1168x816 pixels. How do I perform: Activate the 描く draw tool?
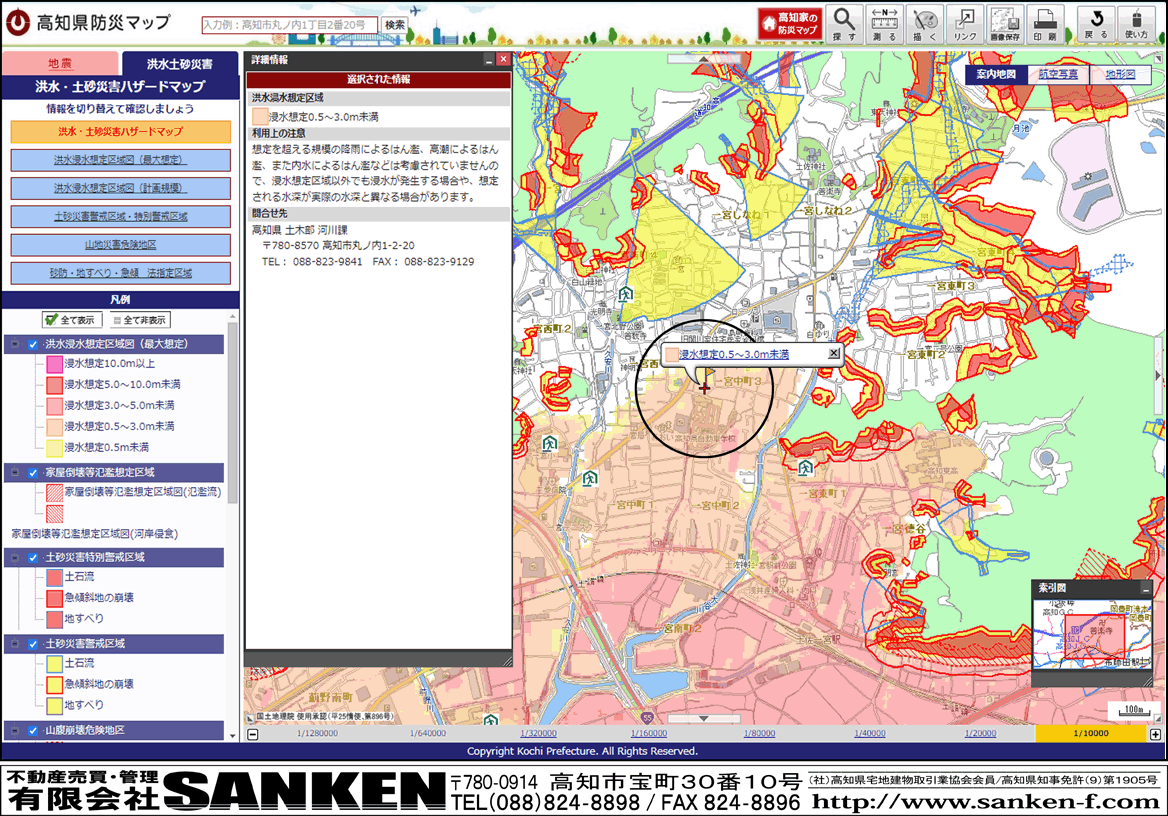[926, 23]
